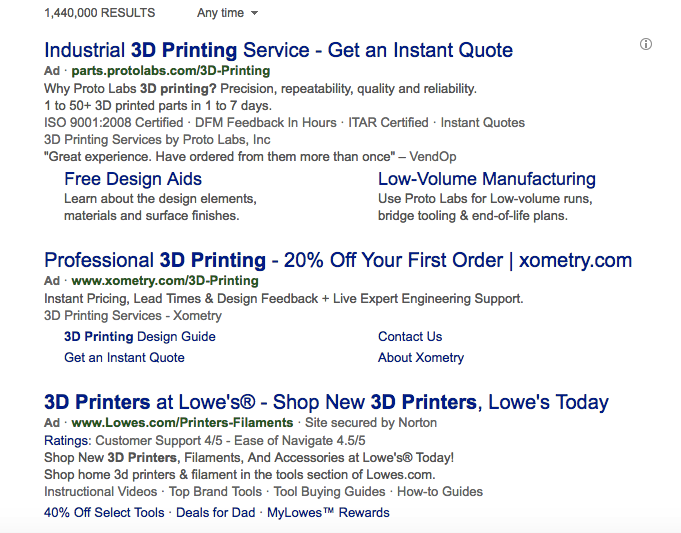
Task: Open About Xometry link
Action: pos(421,358)
